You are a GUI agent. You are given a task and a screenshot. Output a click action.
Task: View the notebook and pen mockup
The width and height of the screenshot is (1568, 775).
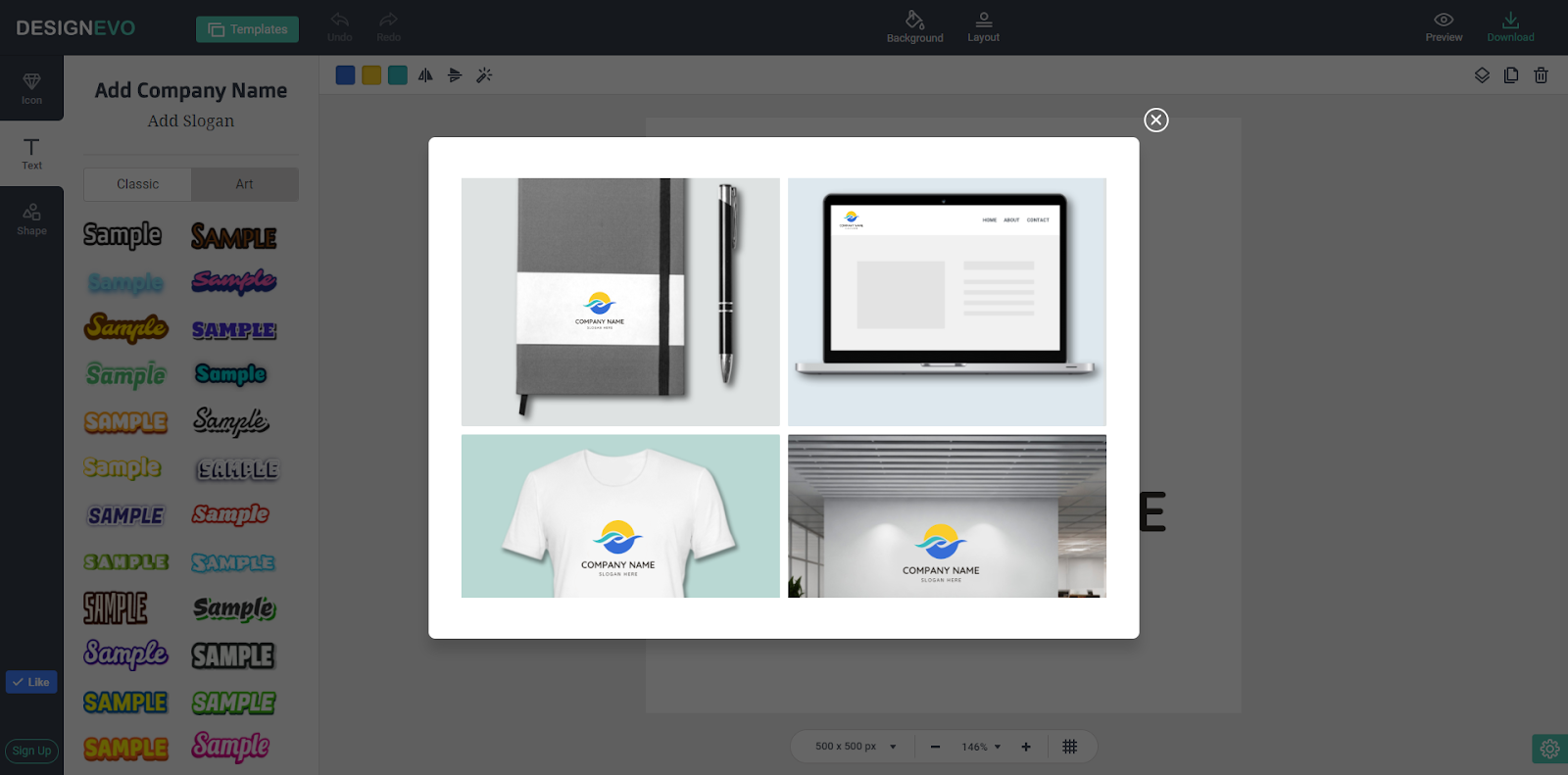tap(620, 302)
